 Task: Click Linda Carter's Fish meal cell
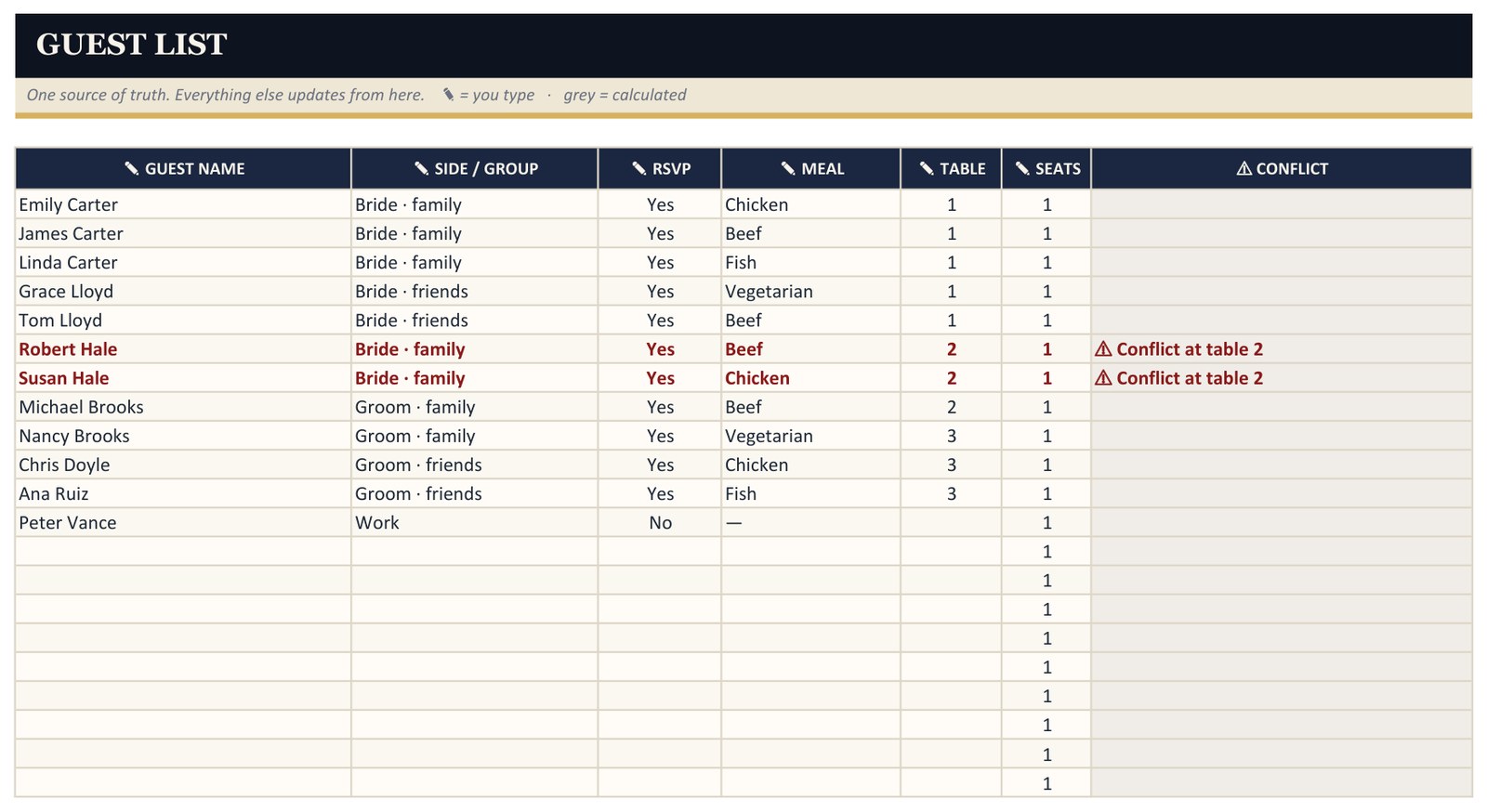pyautogui.click(x=810, y=262)
